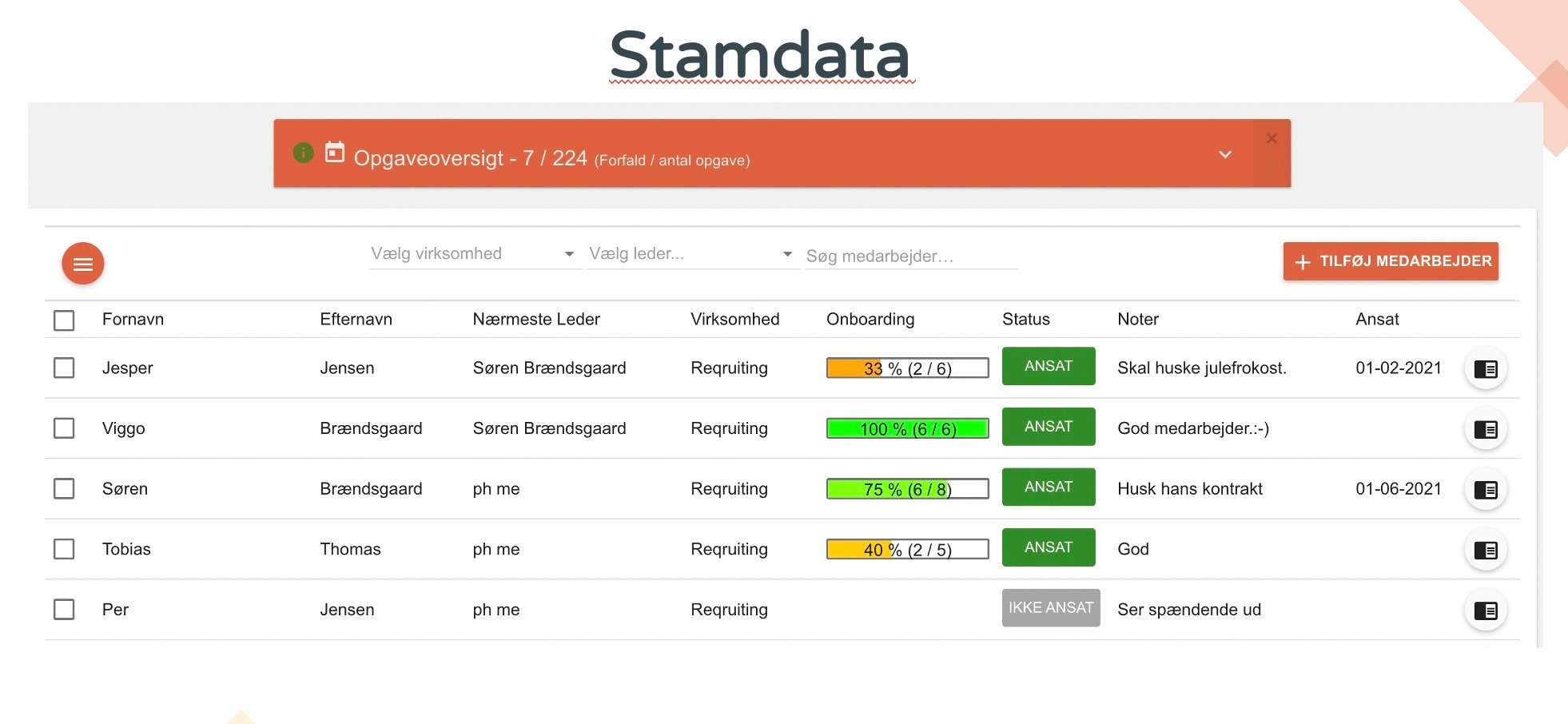The image size is (1568, 724).
Task: Click the calendar icon in Opgaveoversigt banner
Action: (x=335, y=151)
